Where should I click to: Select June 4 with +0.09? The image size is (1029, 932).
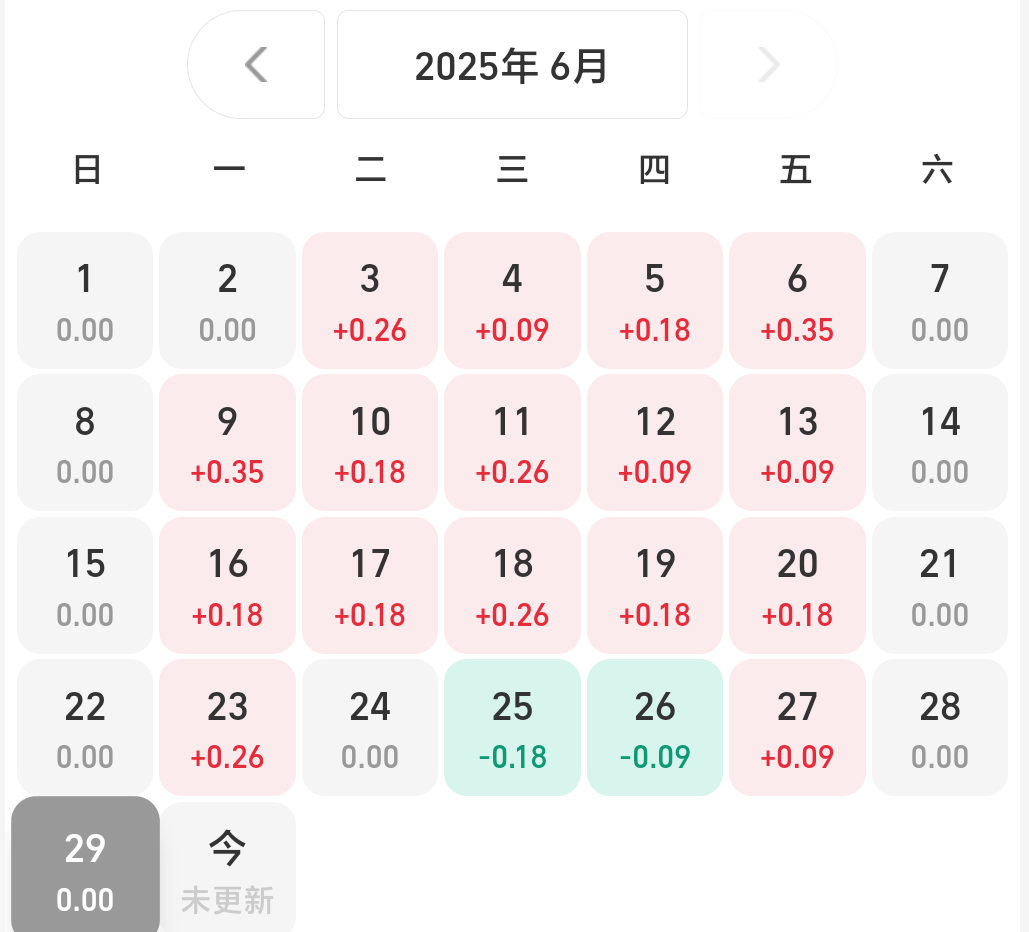(x=512, y=300)
